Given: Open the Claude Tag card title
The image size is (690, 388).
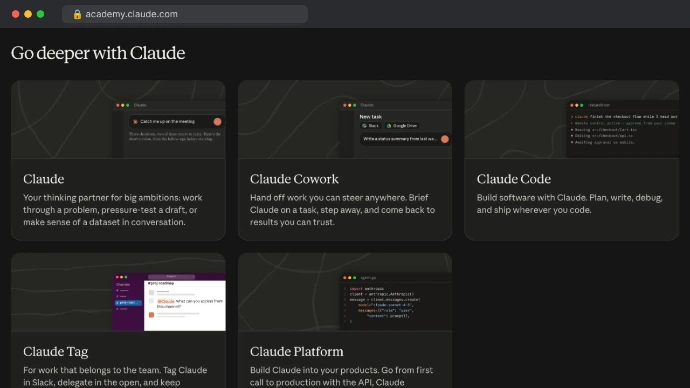Looking at the screenshot, I should coord(55,351).
